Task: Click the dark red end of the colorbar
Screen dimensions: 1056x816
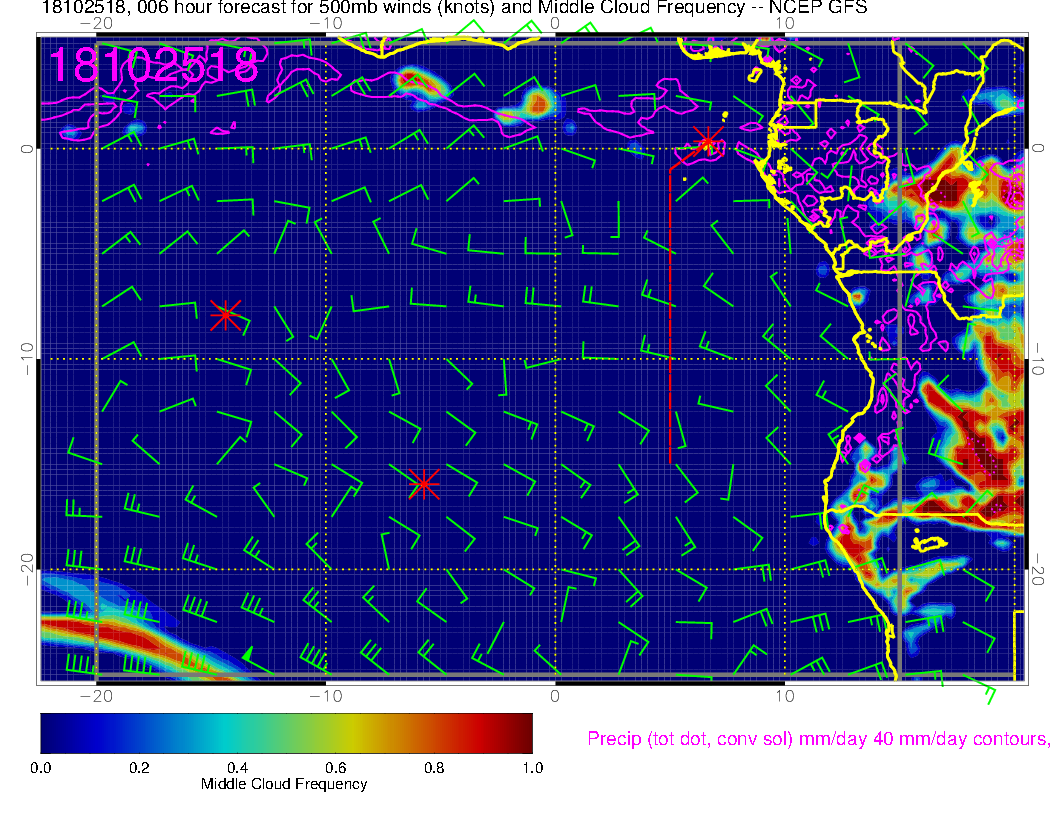Action: (x=520, y=732)
